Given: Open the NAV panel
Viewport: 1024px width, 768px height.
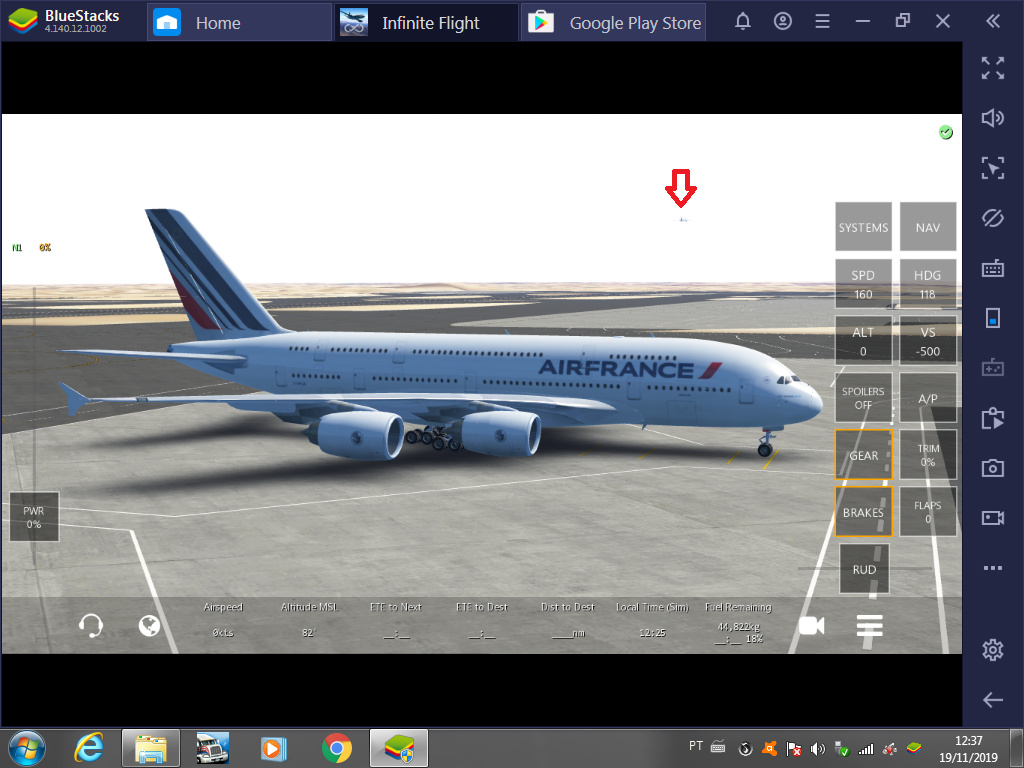Looking at the screenshot, I should [927, 227].
